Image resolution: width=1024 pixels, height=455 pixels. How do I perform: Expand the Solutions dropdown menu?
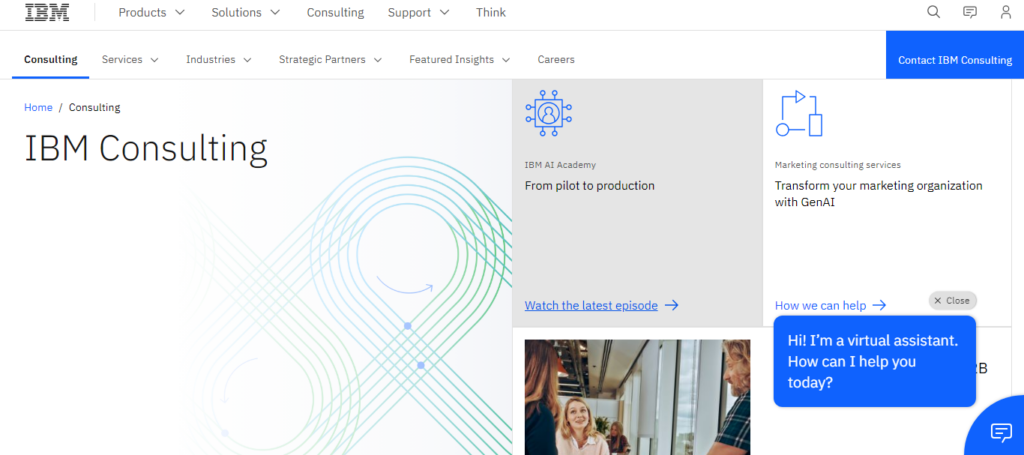(245, 13)
